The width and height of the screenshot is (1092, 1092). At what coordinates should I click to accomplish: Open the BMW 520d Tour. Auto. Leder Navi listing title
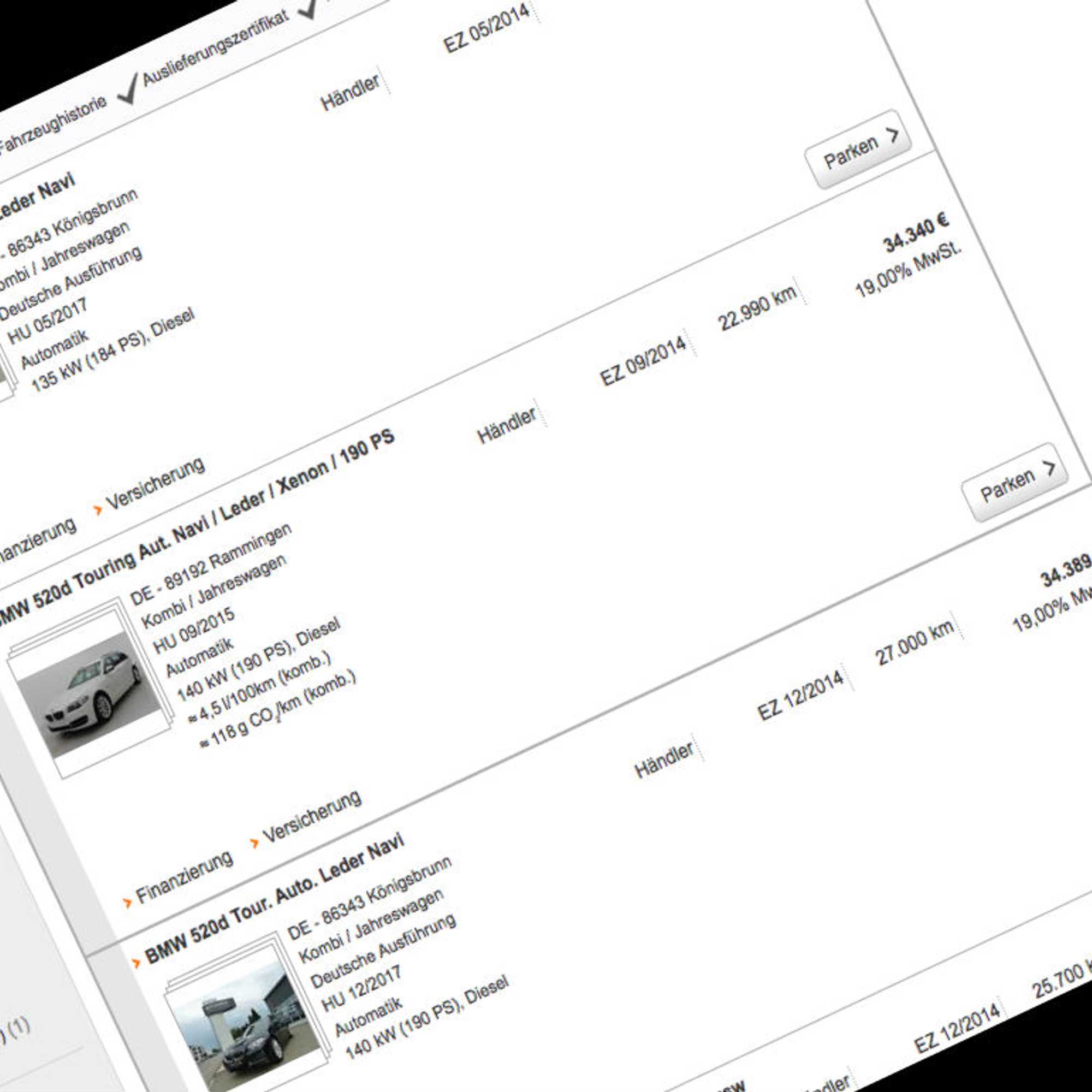tap(275, 899)
